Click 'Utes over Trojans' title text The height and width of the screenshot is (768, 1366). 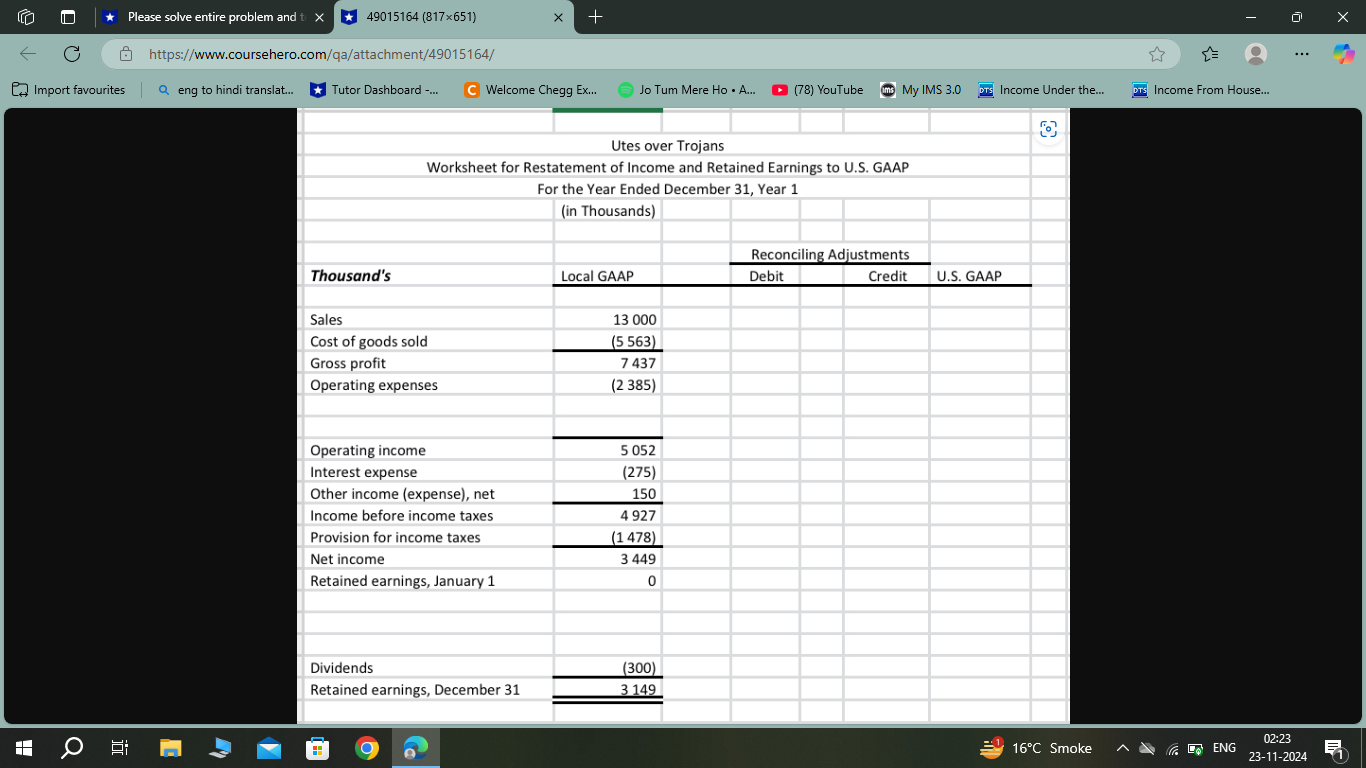click(667, 146)
